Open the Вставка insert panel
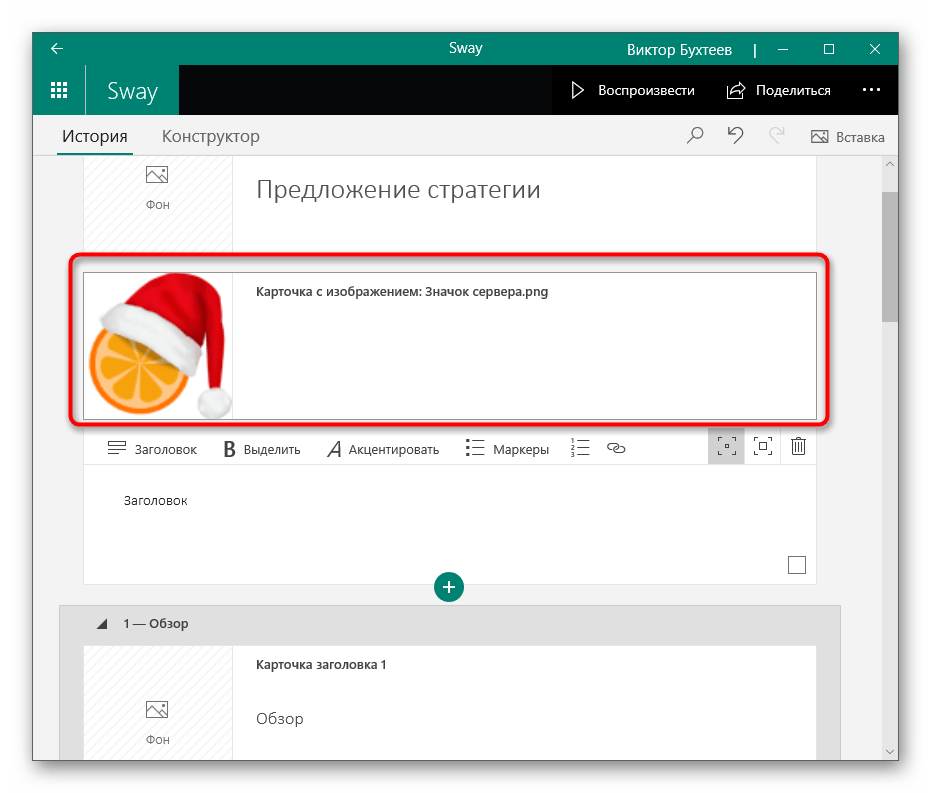 [847, 137]
